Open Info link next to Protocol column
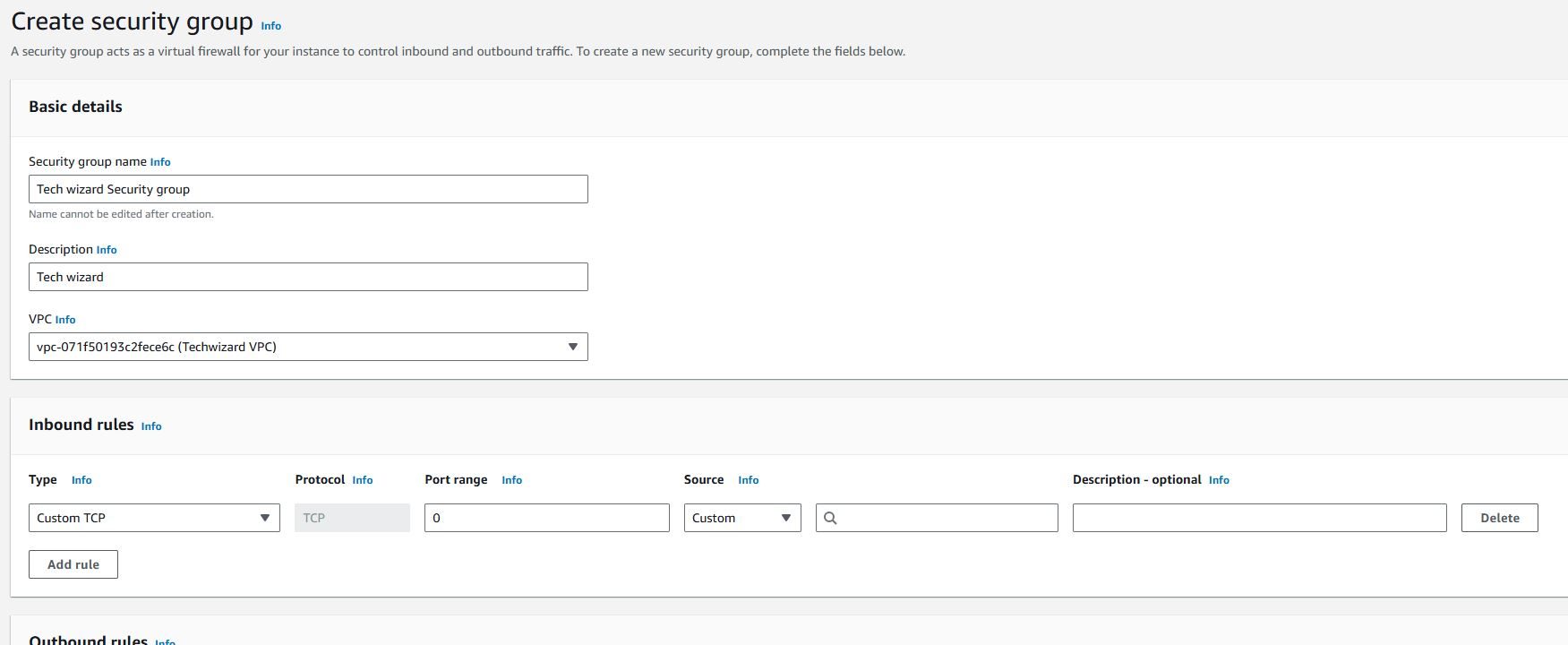Image resolution: width=1568 pixels, height=645 pixels. click(363, 480)
